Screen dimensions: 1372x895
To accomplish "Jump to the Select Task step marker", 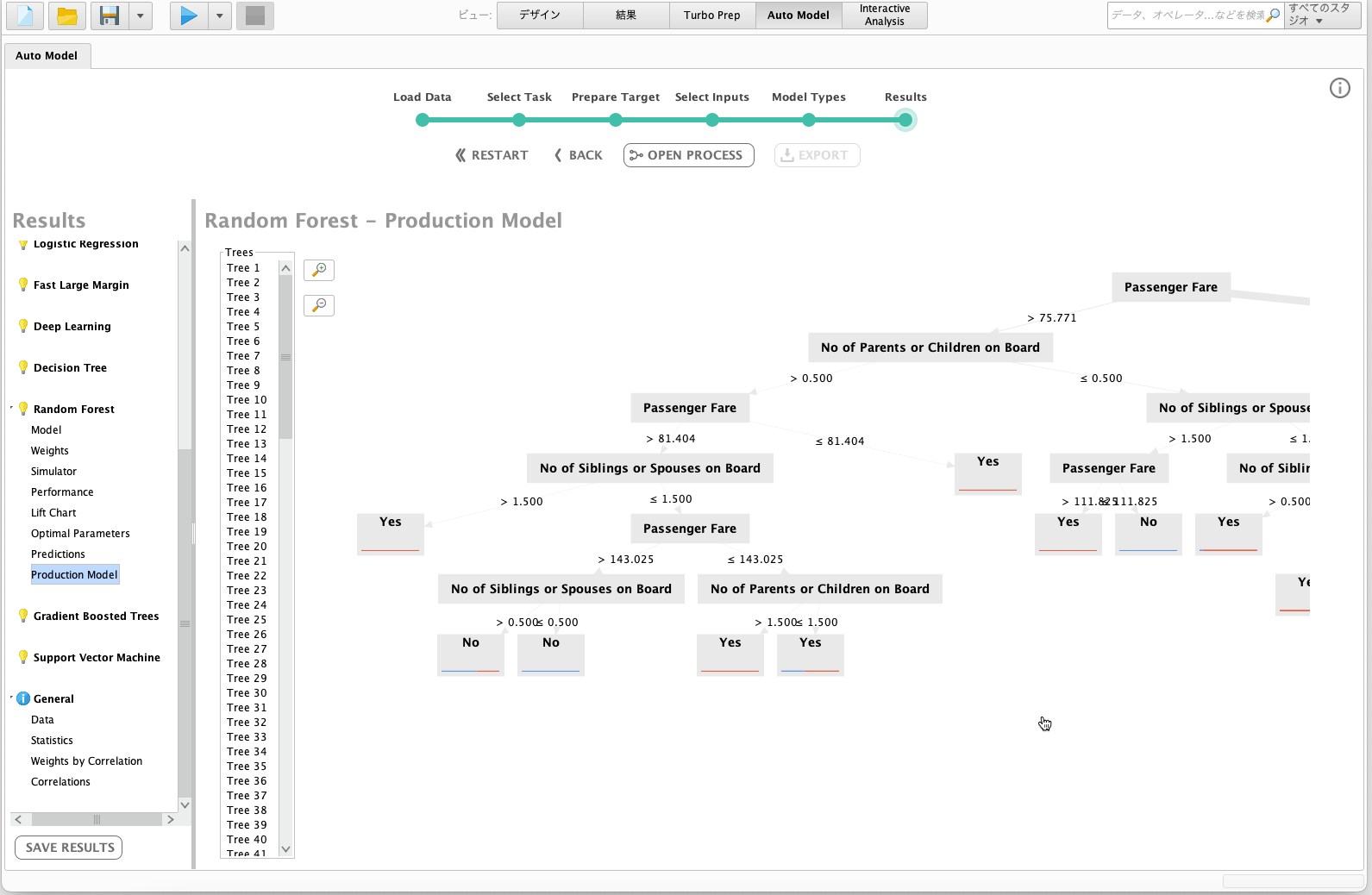I will click(x=519, y=120).
